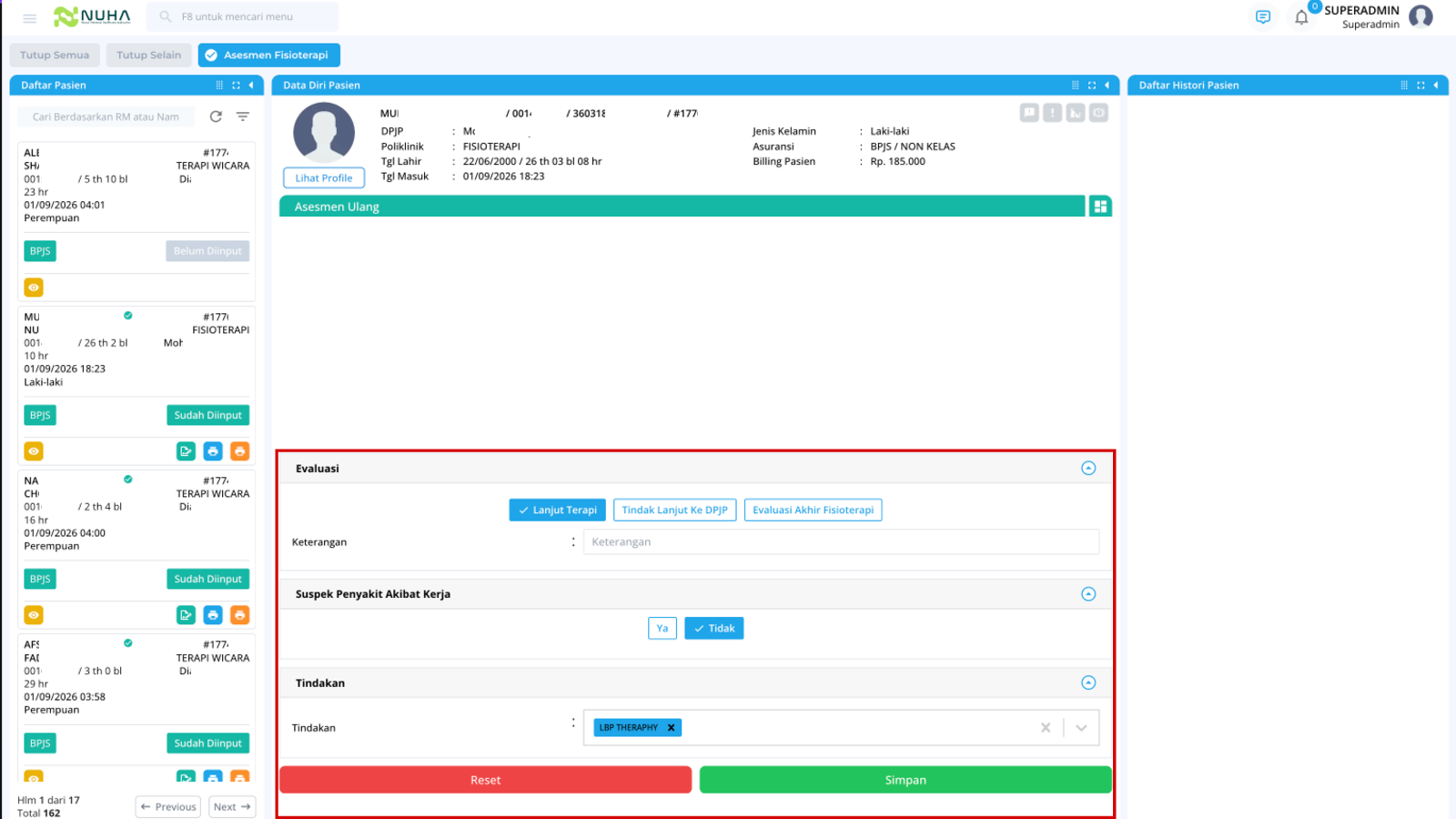Go to Next page of patients
Image resolution: width=1456 pixels, height=819 pixels.
click(233, 807)
